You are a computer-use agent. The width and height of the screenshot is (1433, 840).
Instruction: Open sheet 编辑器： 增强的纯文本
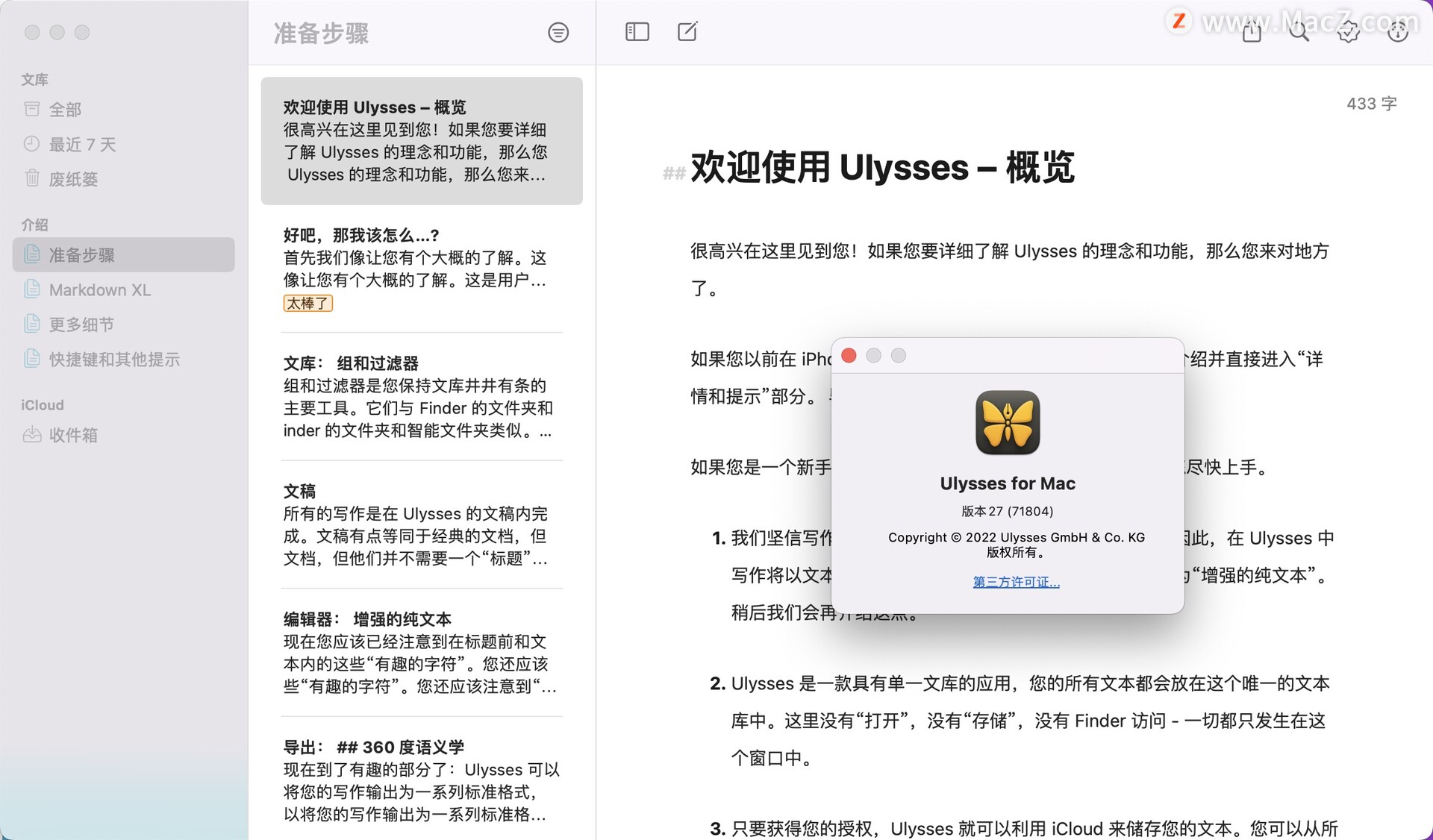(422, 653)
